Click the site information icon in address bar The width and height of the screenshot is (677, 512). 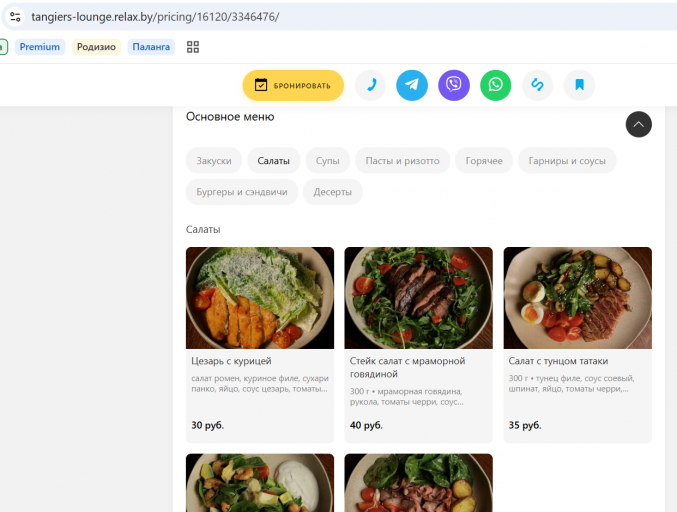[15, 17]
